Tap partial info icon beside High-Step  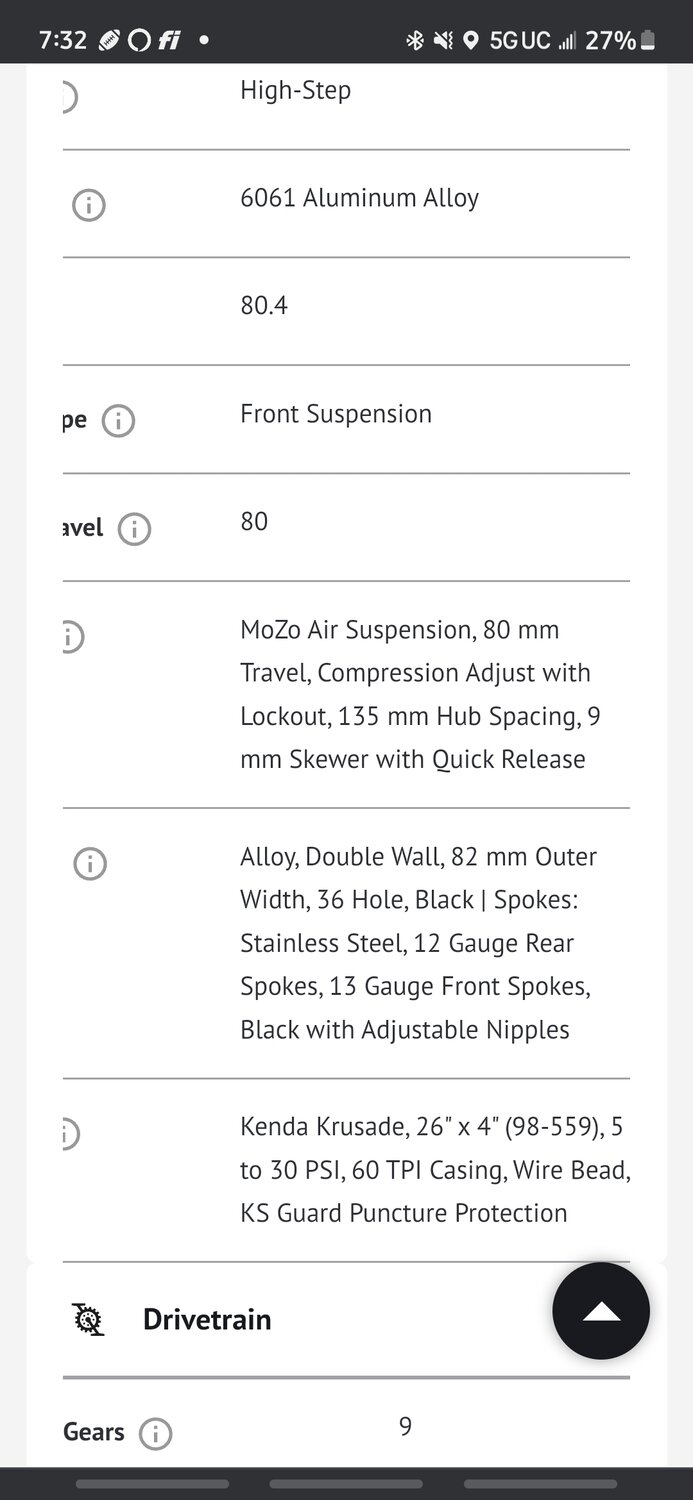tap(68, 97)
